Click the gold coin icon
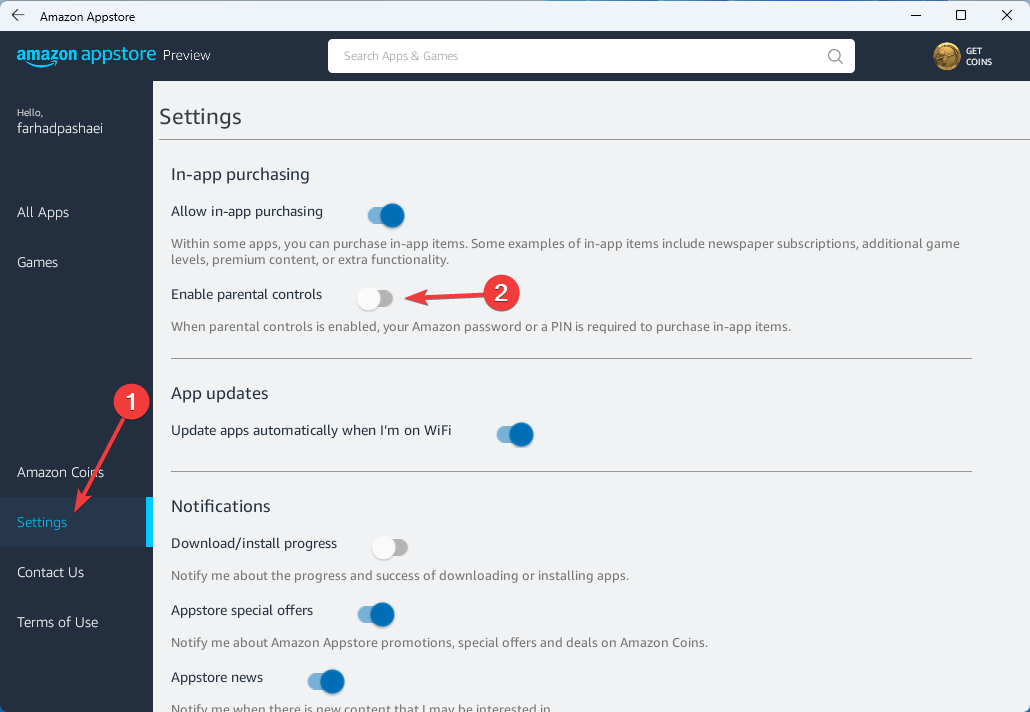 tap(947, 56)
